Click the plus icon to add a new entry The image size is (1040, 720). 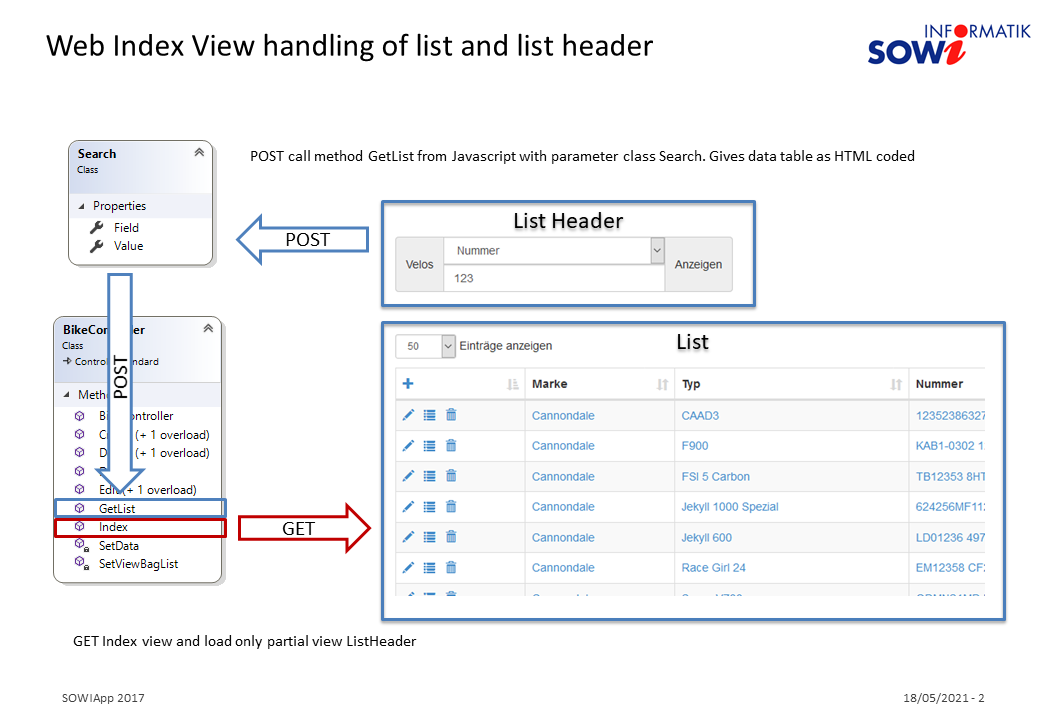tap(407, 383)
